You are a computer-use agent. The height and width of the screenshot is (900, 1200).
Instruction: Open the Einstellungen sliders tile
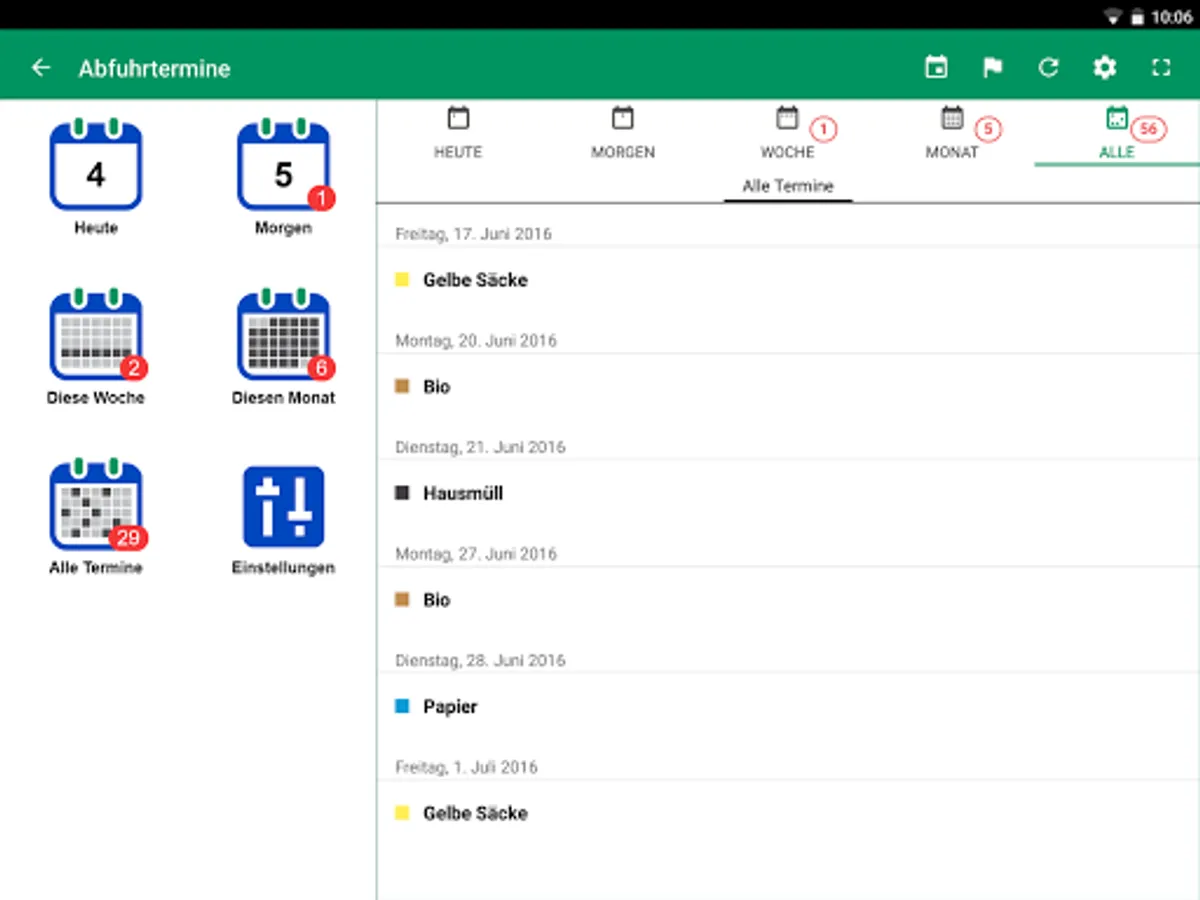[283, 520]
